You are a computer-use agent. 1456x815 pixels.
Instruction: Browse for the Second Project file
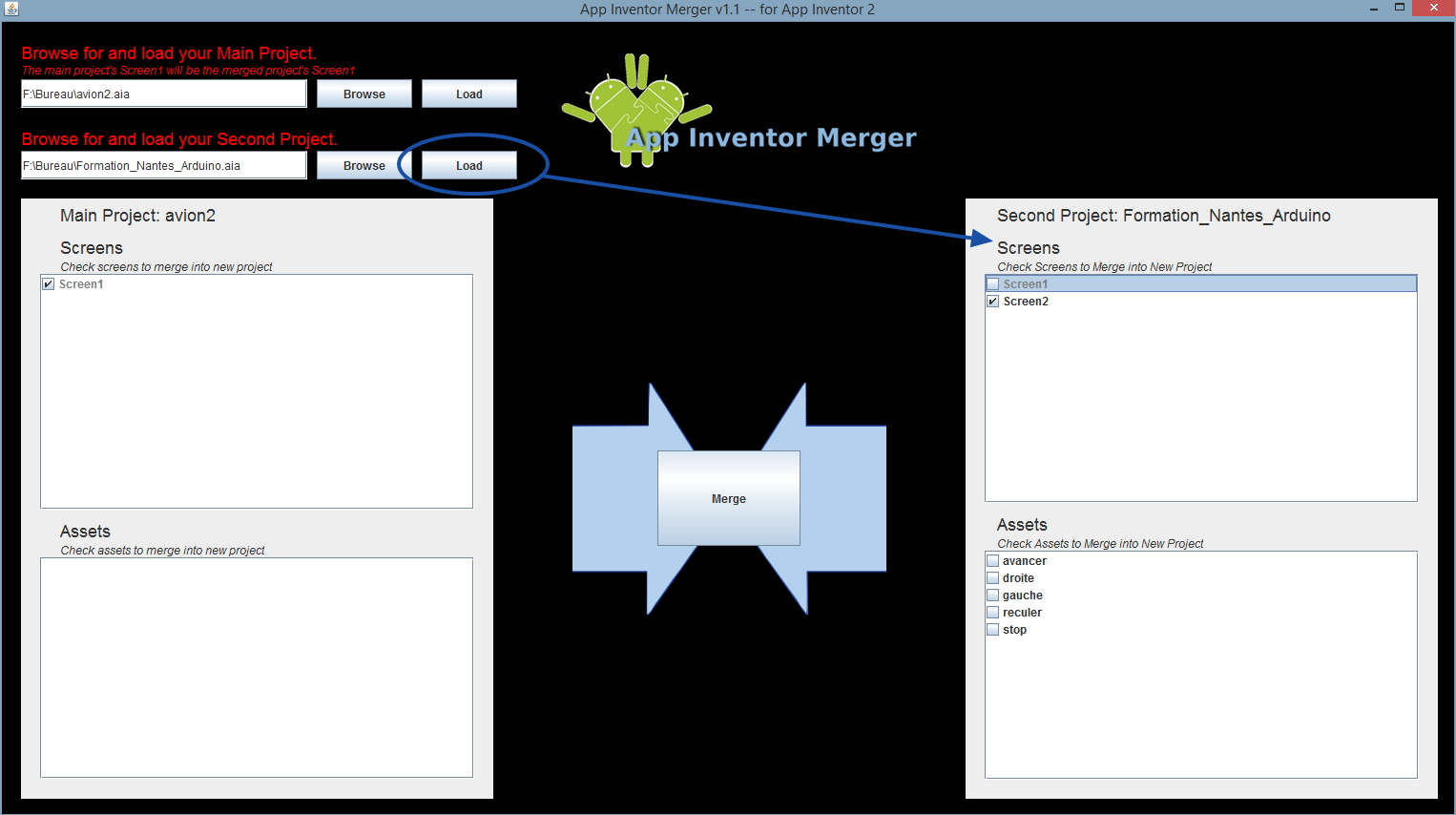(364, 165)
